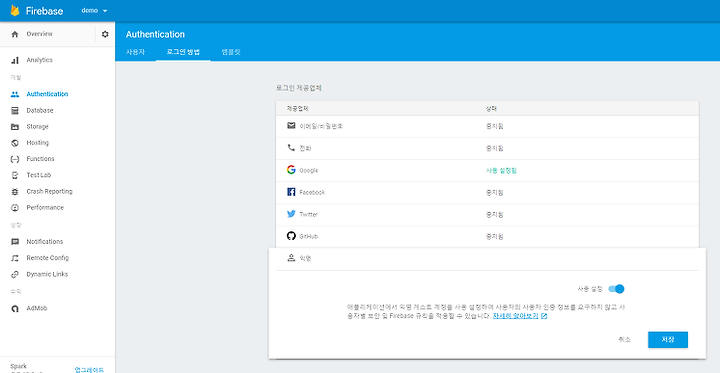
Task: Click the Google G logo
Action: [291, 170]
